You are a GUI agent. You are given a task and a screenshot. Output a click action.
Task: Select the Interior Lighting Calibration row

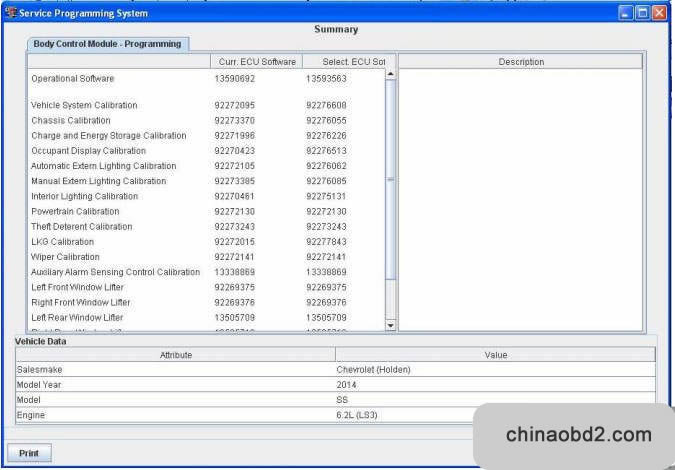click(x=207, y=196)
